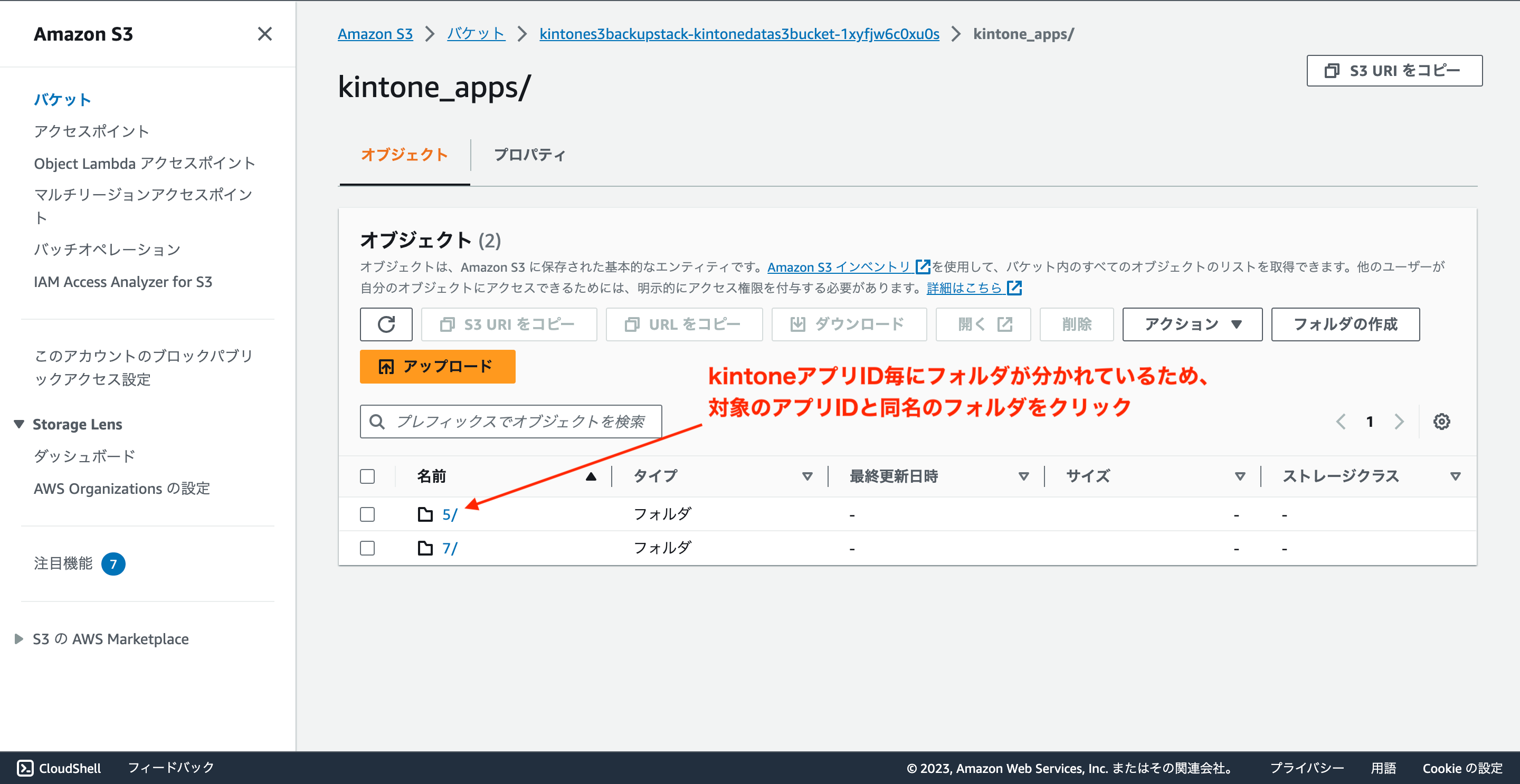Open the アクション dropdown menu

click(1191, 324)
